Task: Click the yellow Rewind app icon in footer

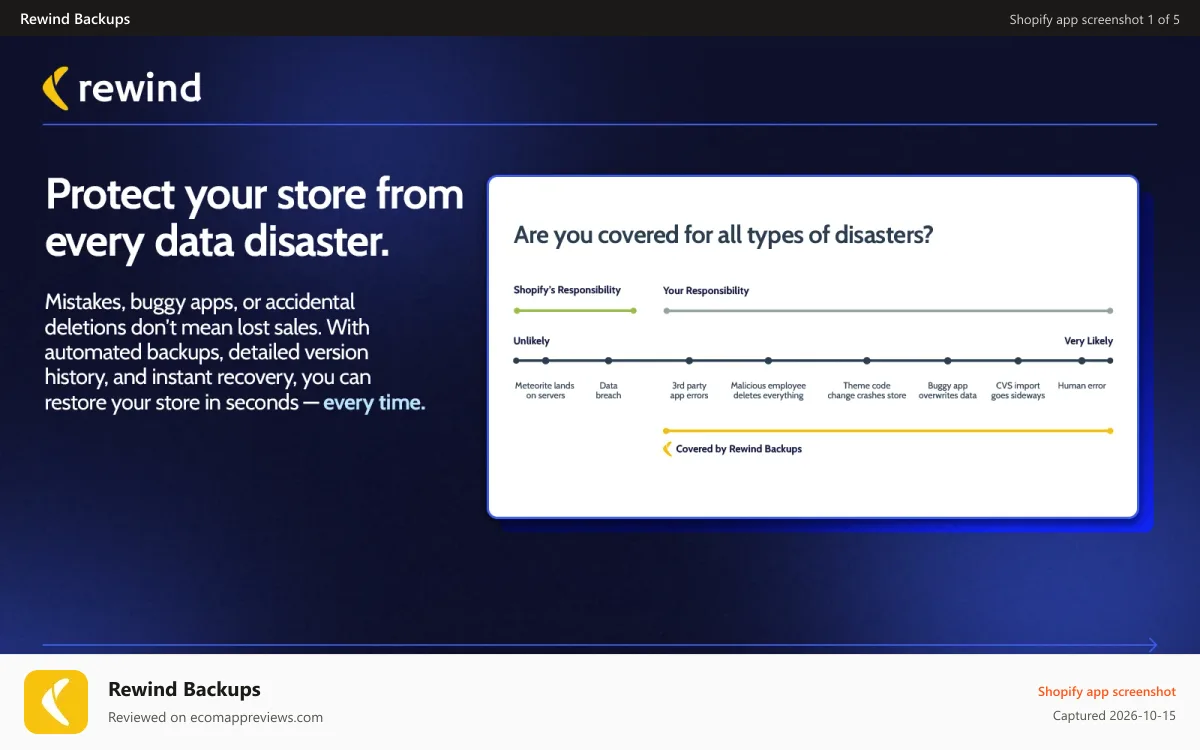Action: coord(56,702)
